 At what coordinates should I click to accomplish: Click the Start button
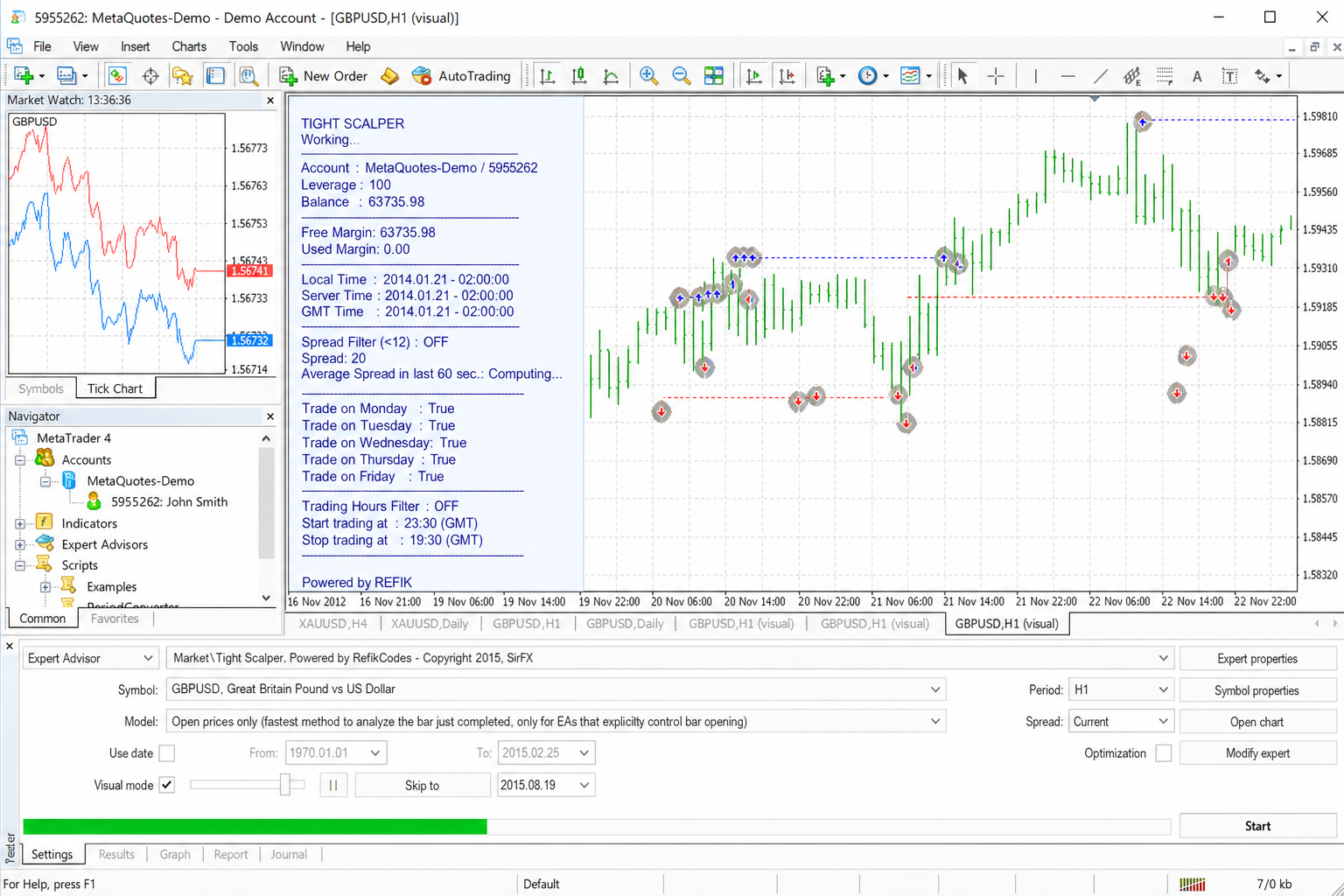1257,826
